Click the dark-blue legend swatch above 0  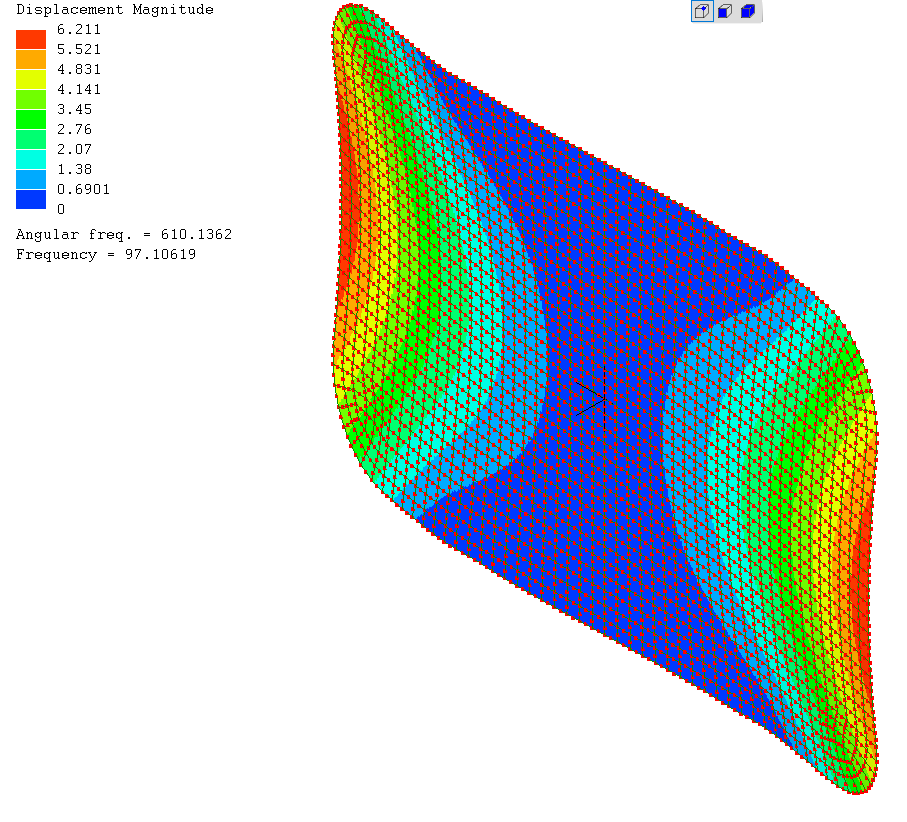pos(31,200)
